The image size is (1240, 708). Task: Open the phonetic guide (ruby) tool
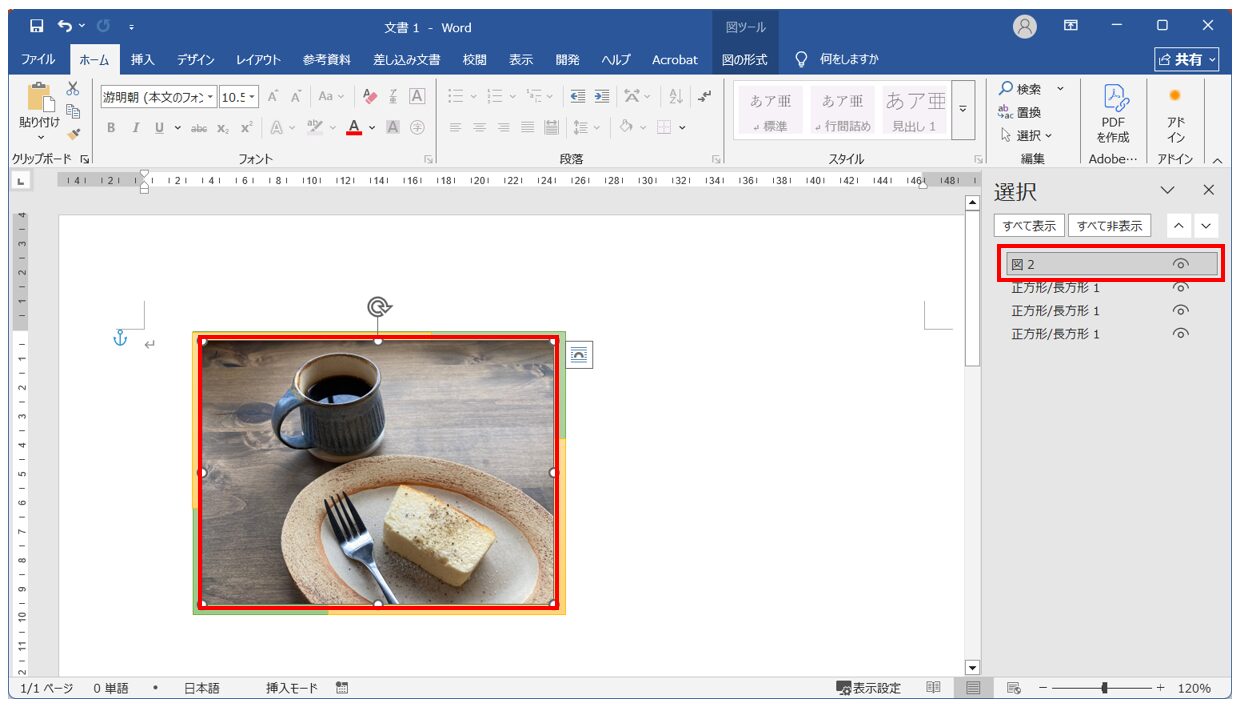coord(394,97)
